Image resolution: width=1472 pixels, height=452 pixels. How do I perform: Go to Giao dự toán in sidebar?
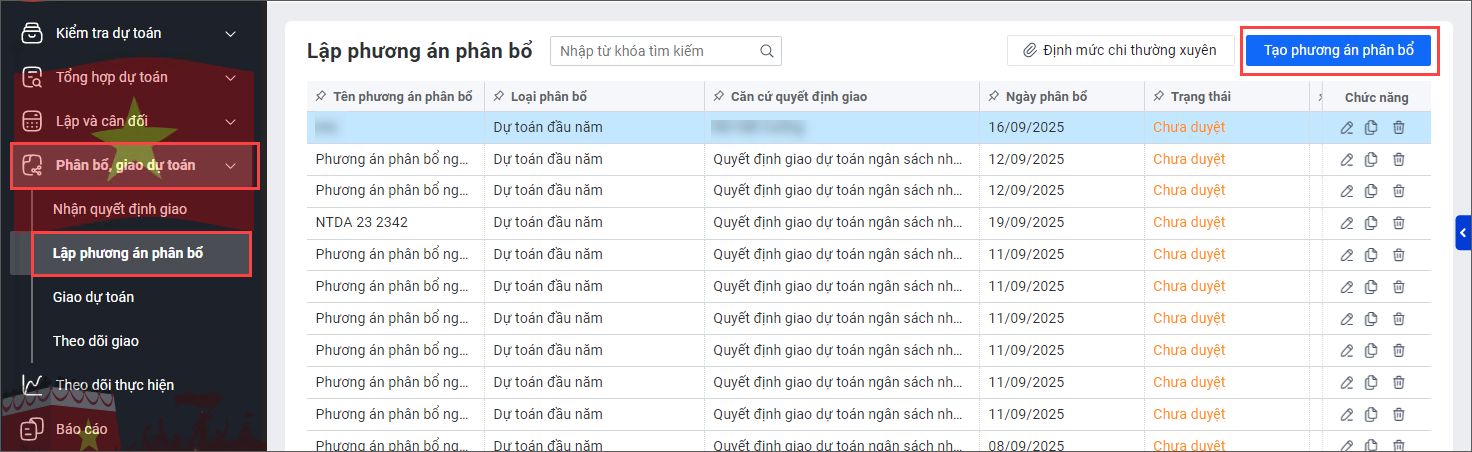point(93,297)
